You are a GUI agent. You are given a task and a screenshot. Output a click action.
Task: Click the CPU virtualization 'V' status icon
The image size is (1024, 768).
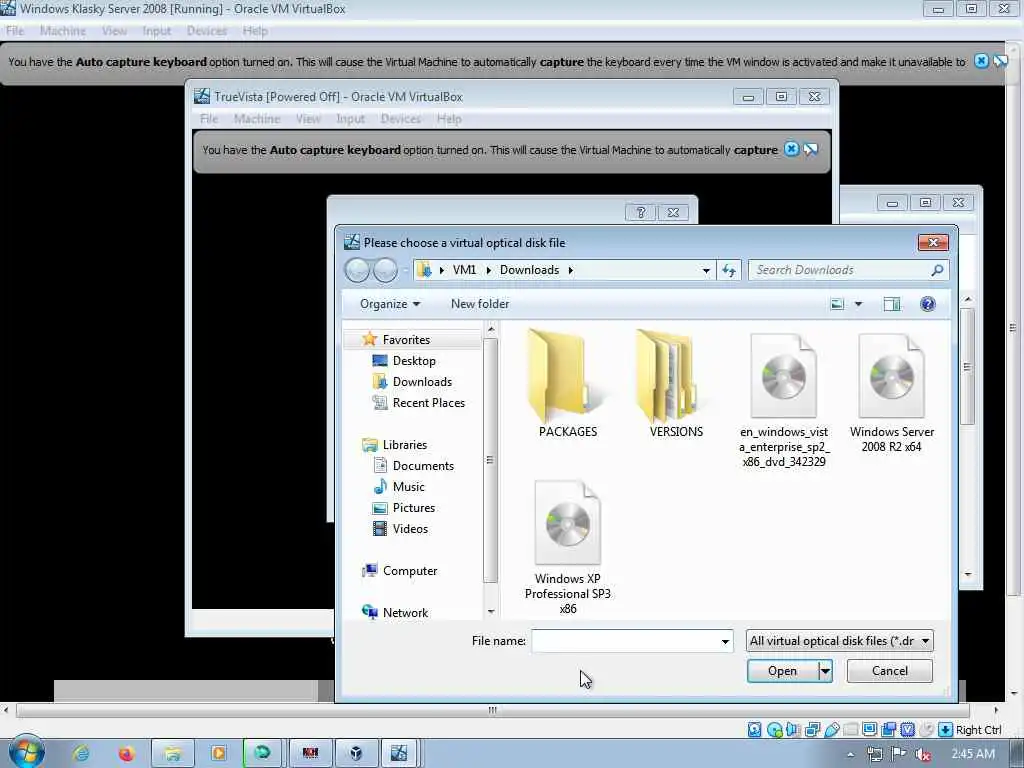(907, 729)
